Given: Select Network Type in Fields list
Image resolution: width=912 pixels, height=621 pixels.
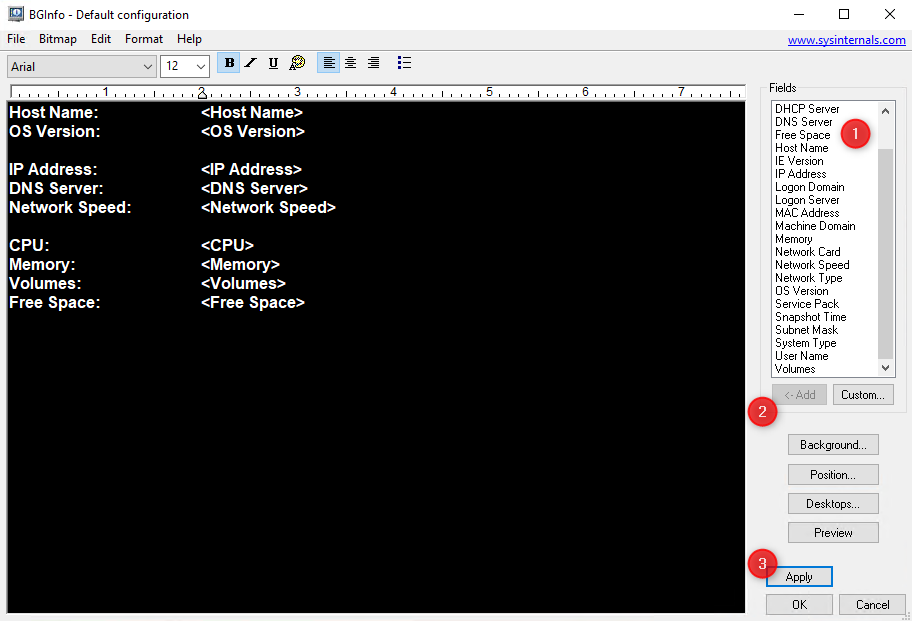Looking at the screenshot, I should [x=808, y=278].
